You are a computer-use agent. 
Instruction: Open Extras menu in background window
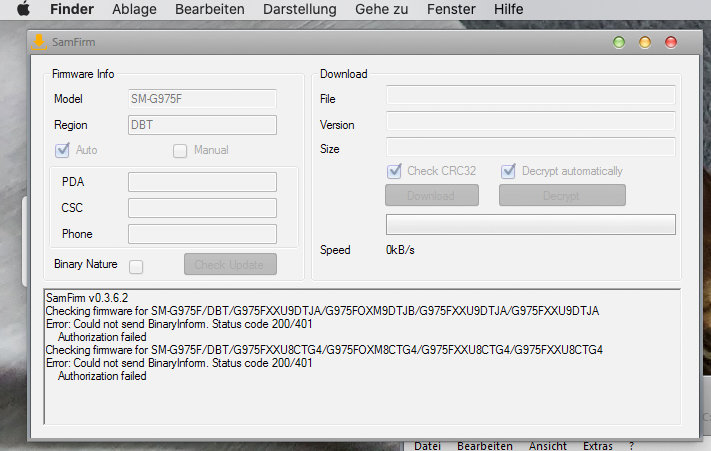[598, 446]
